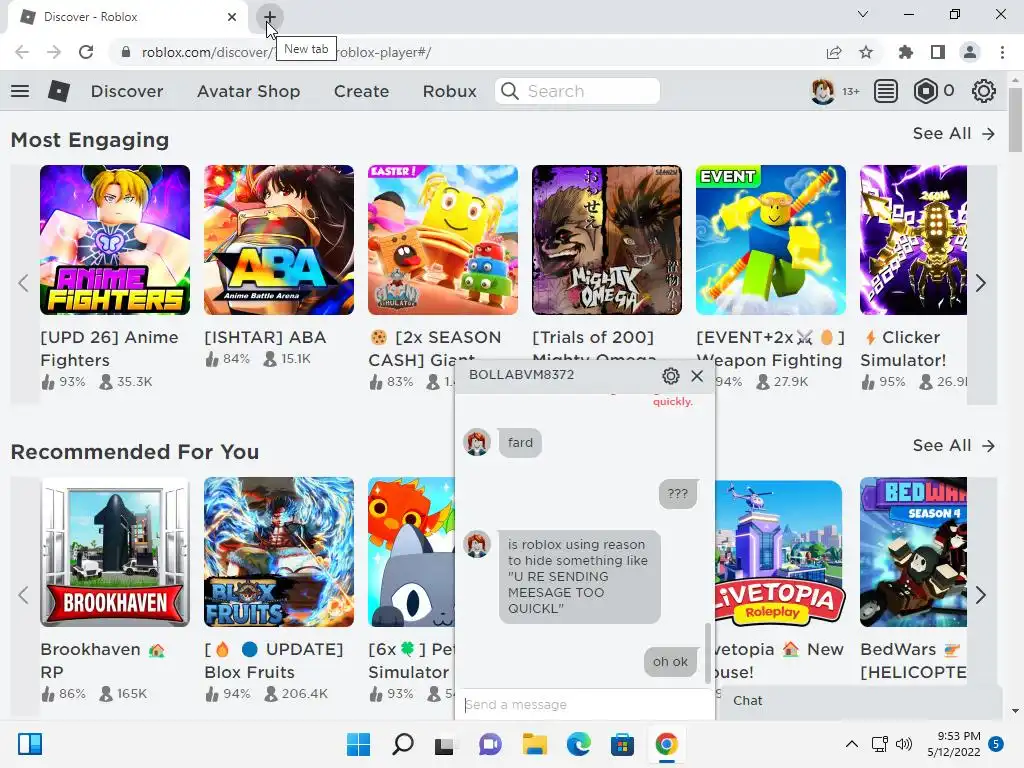Bookmark this page with star icon
This screenshot has height=768, width=1024.
866,52
